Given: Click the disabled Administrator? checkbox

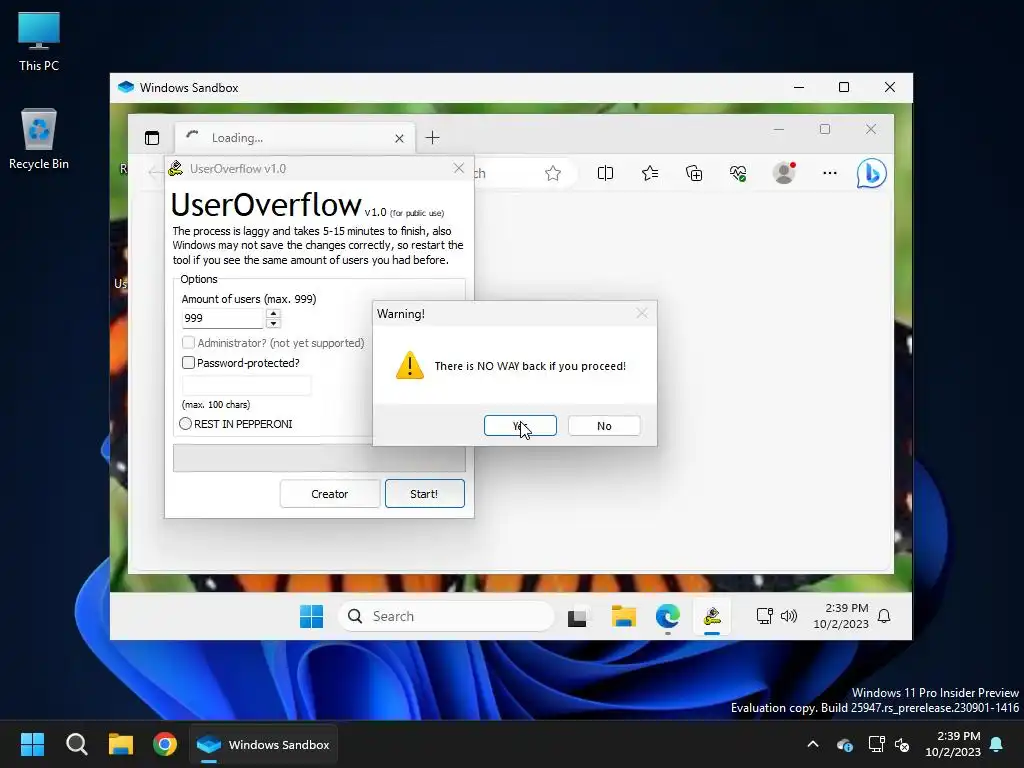Looking at the screenshot, I should click(x=188, y=343).
